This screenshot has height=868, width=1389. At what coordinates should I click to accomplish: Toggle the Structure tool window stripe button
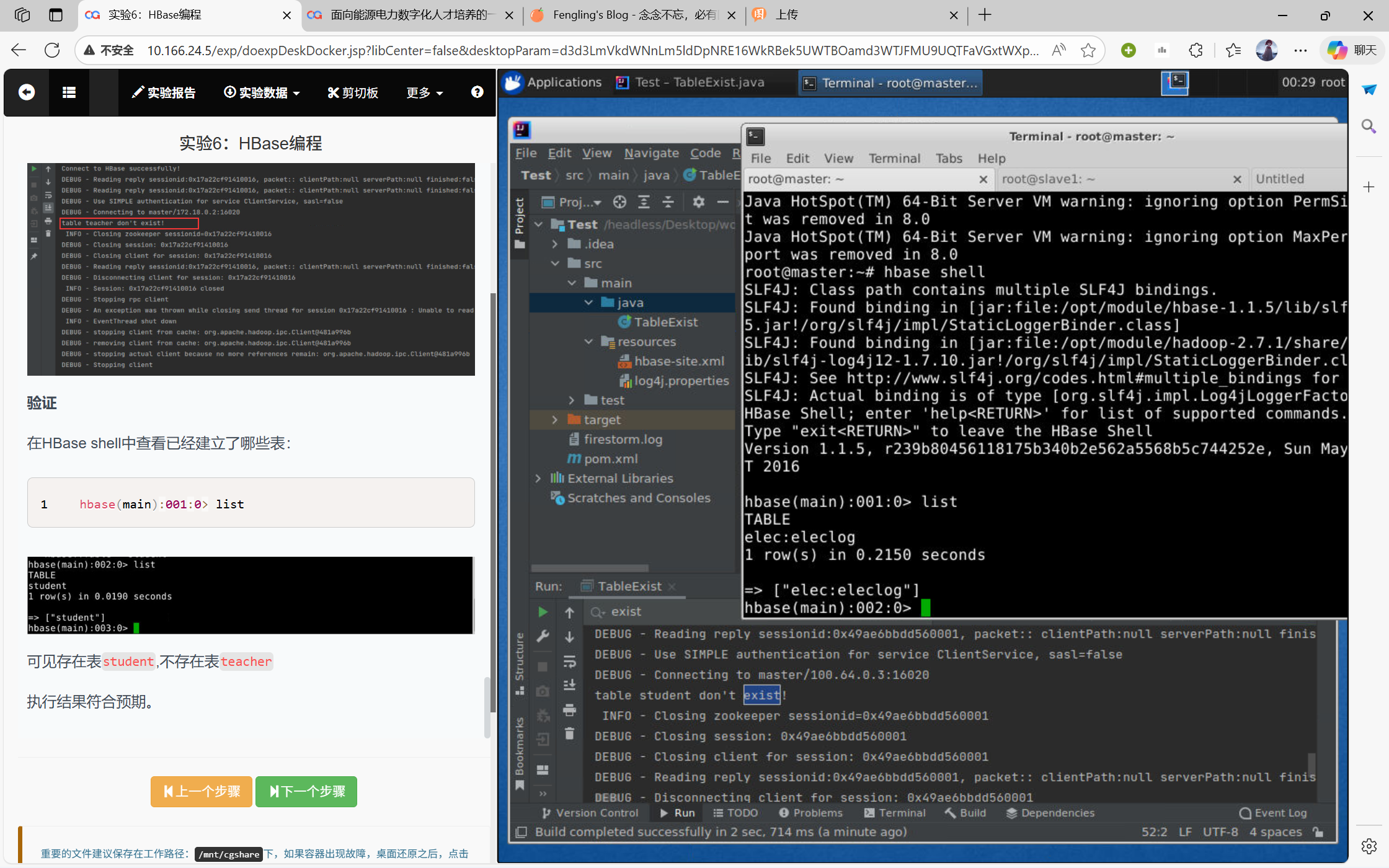click(x=520, y=663)
